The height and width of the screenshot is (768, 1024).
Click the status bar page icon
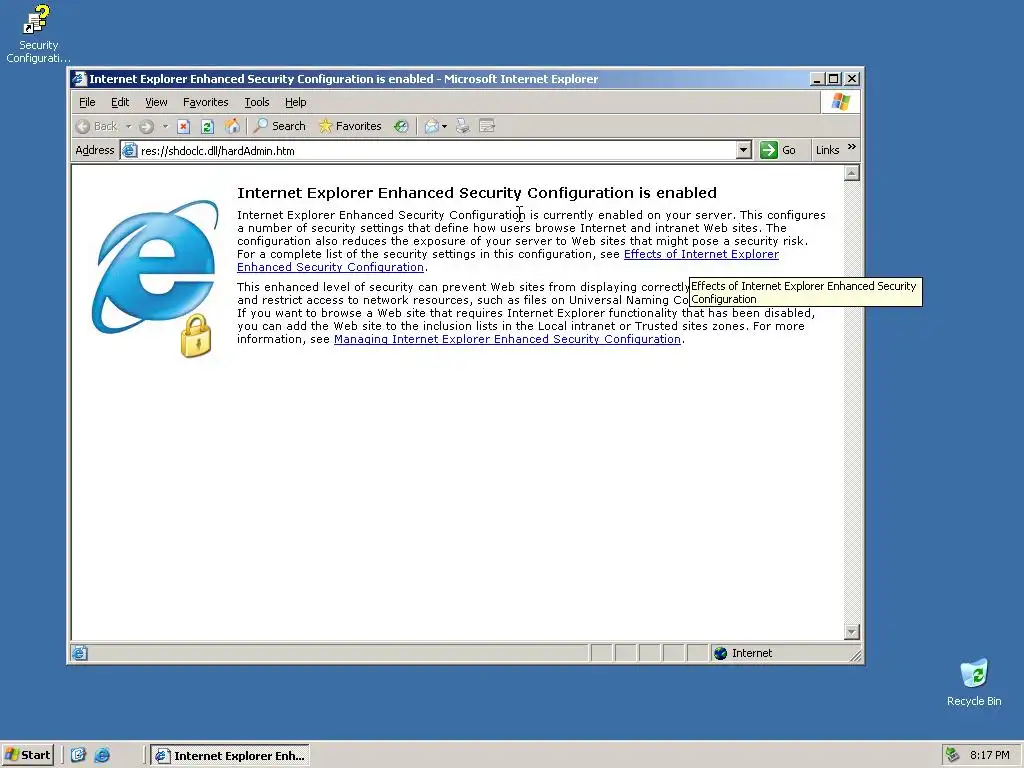[x=80, y=653]
